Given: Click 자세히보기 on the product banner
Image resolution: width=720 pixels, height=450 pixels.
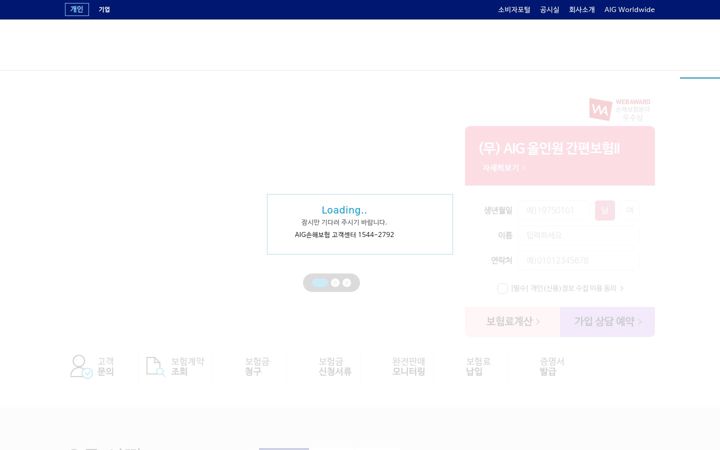Looking at the screenshot, I should click(x=503, y=168).
